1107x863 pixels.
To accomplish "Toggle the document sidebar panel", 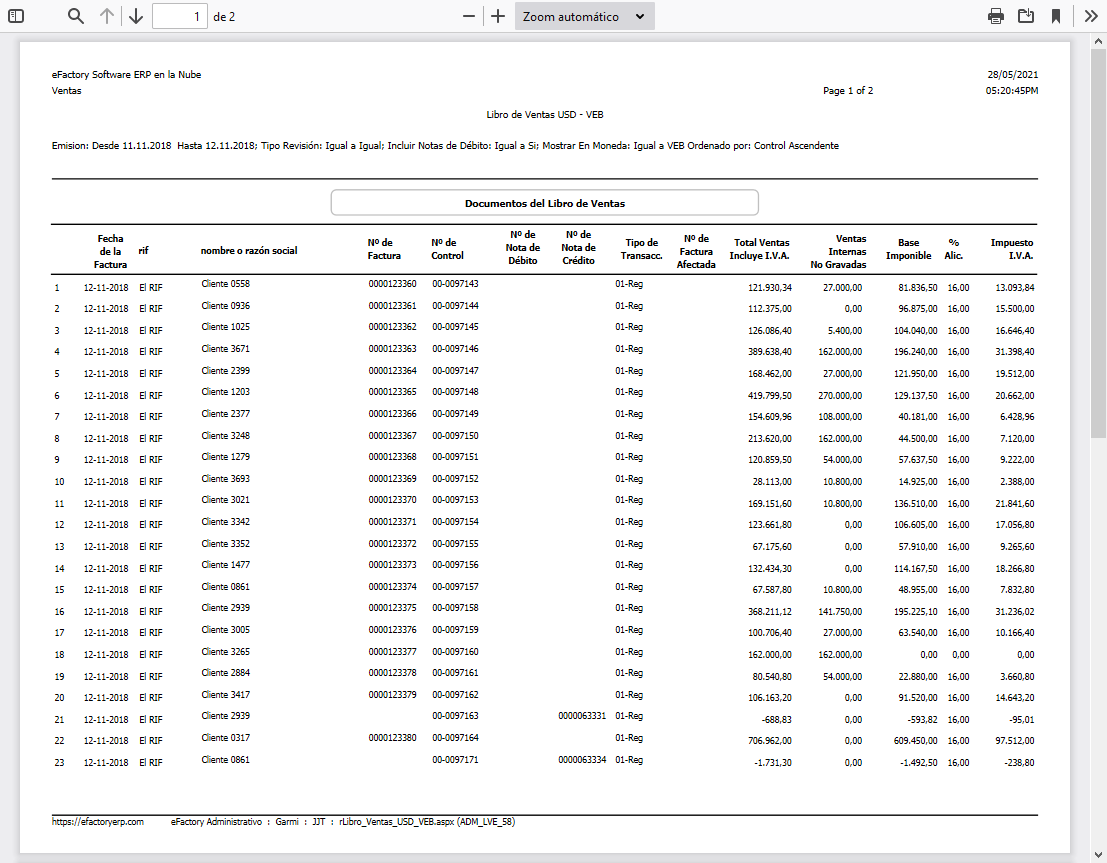I will point(16,16).
